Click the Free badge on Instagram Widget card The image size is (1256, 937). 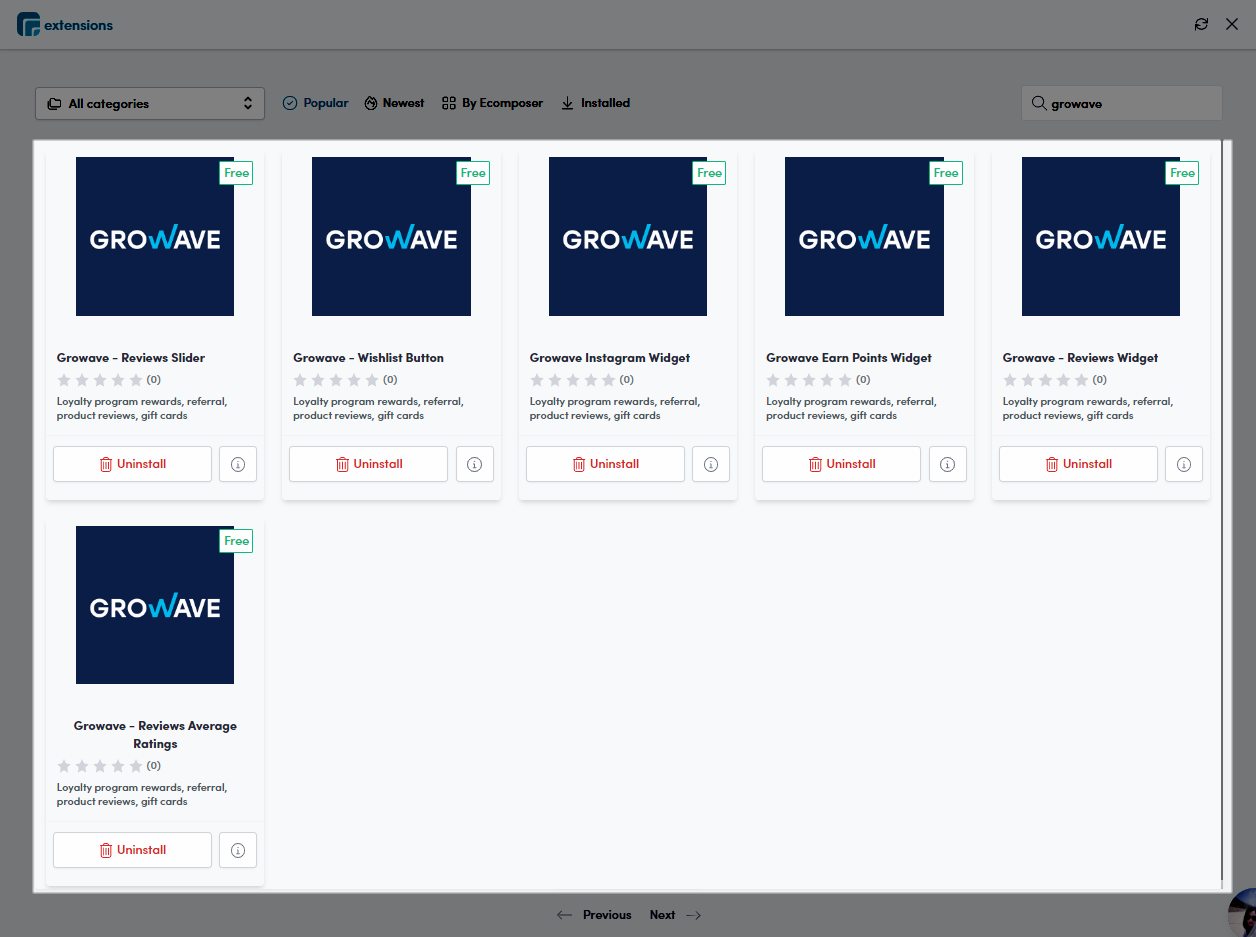tap(710, 173)
